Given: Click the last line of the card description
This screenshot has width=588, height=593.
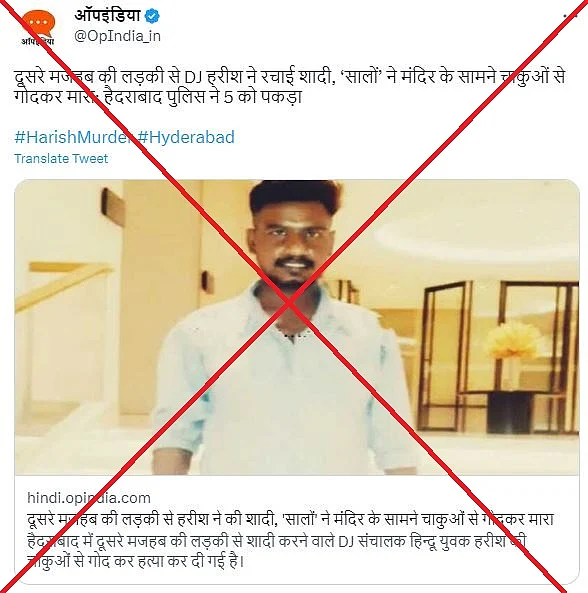Looking at the screenshot, I should (x=136, y=562).
